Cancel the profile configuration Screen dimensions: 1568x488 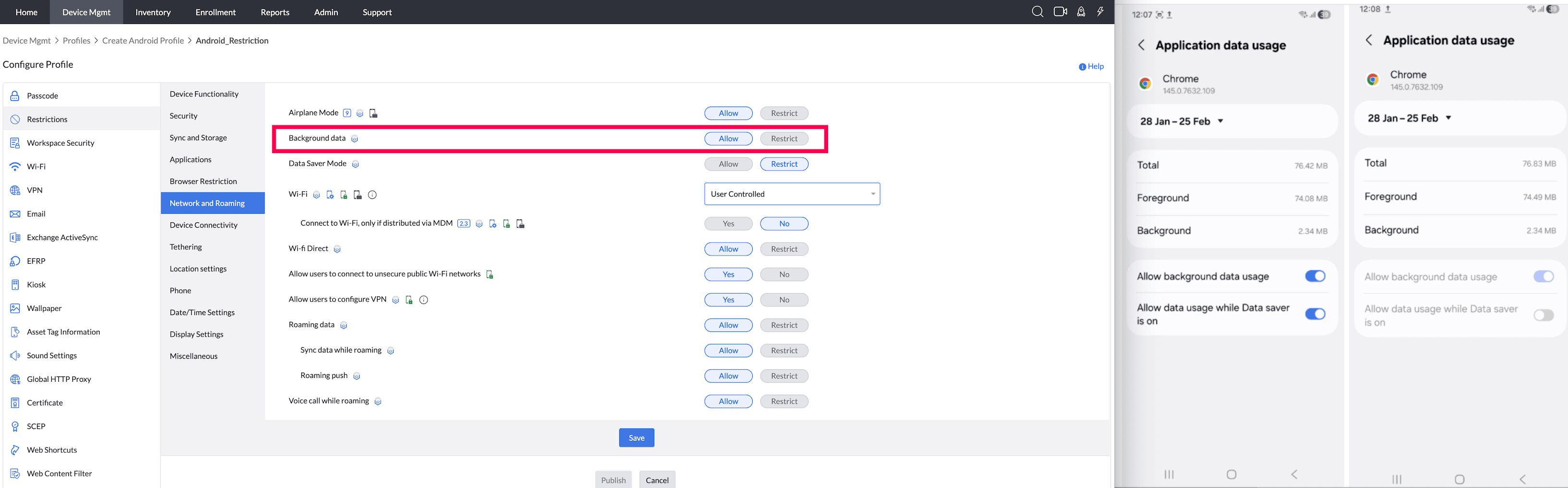[x=657, y=480]
